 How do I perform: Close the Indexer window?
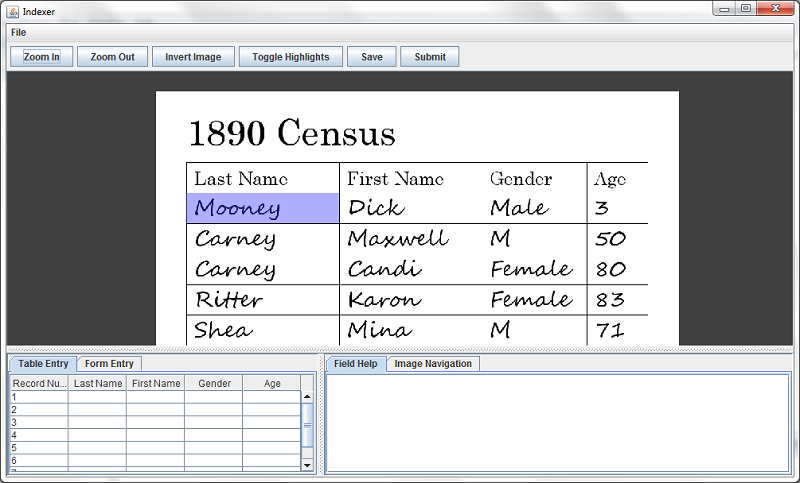point(776,9)
